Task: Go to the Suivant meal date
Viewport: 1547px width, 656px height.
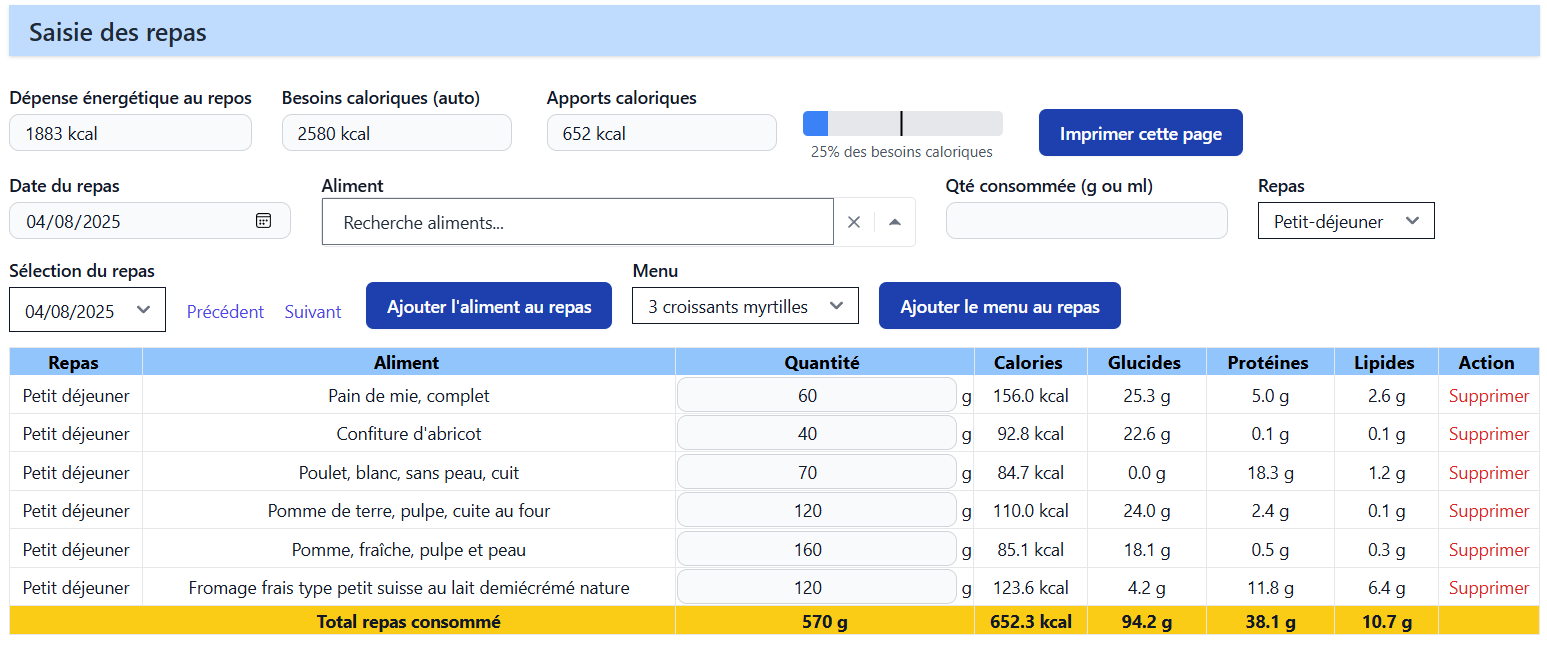Action: coord(313,311)
